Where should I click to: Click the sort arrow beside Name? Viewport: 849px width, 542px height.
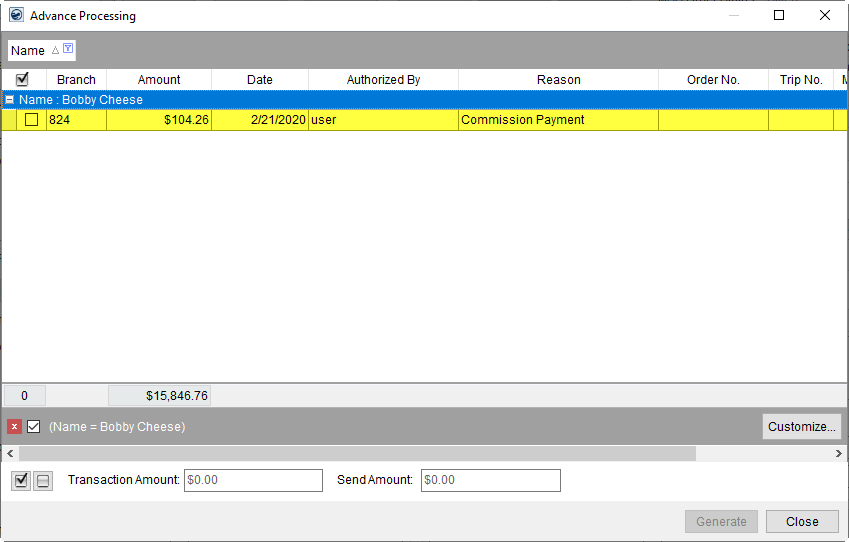[55, 50]
